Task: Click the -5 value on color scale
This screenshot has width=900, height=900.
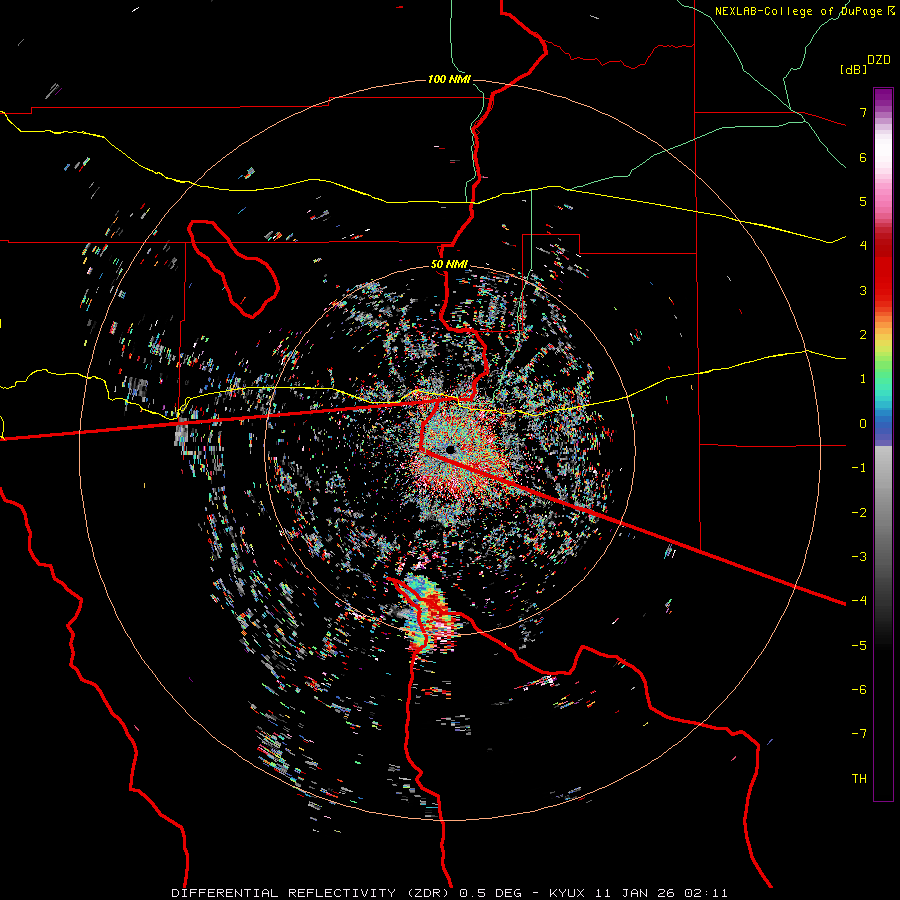Action: pos(859,646)
